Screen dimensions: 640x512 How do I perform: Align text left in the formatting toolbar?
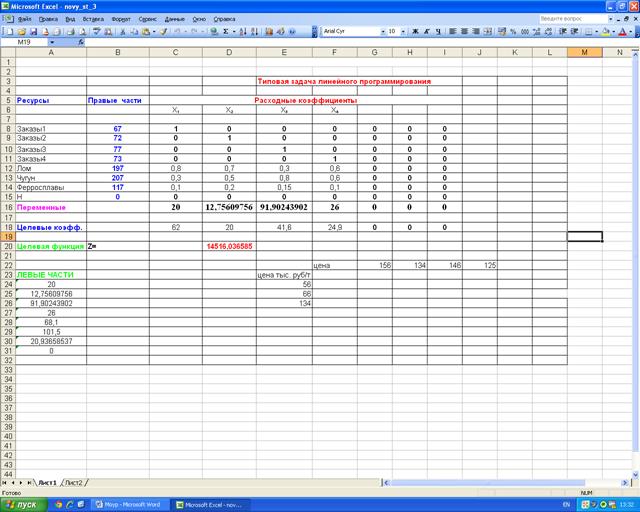(x=453, y=31)
